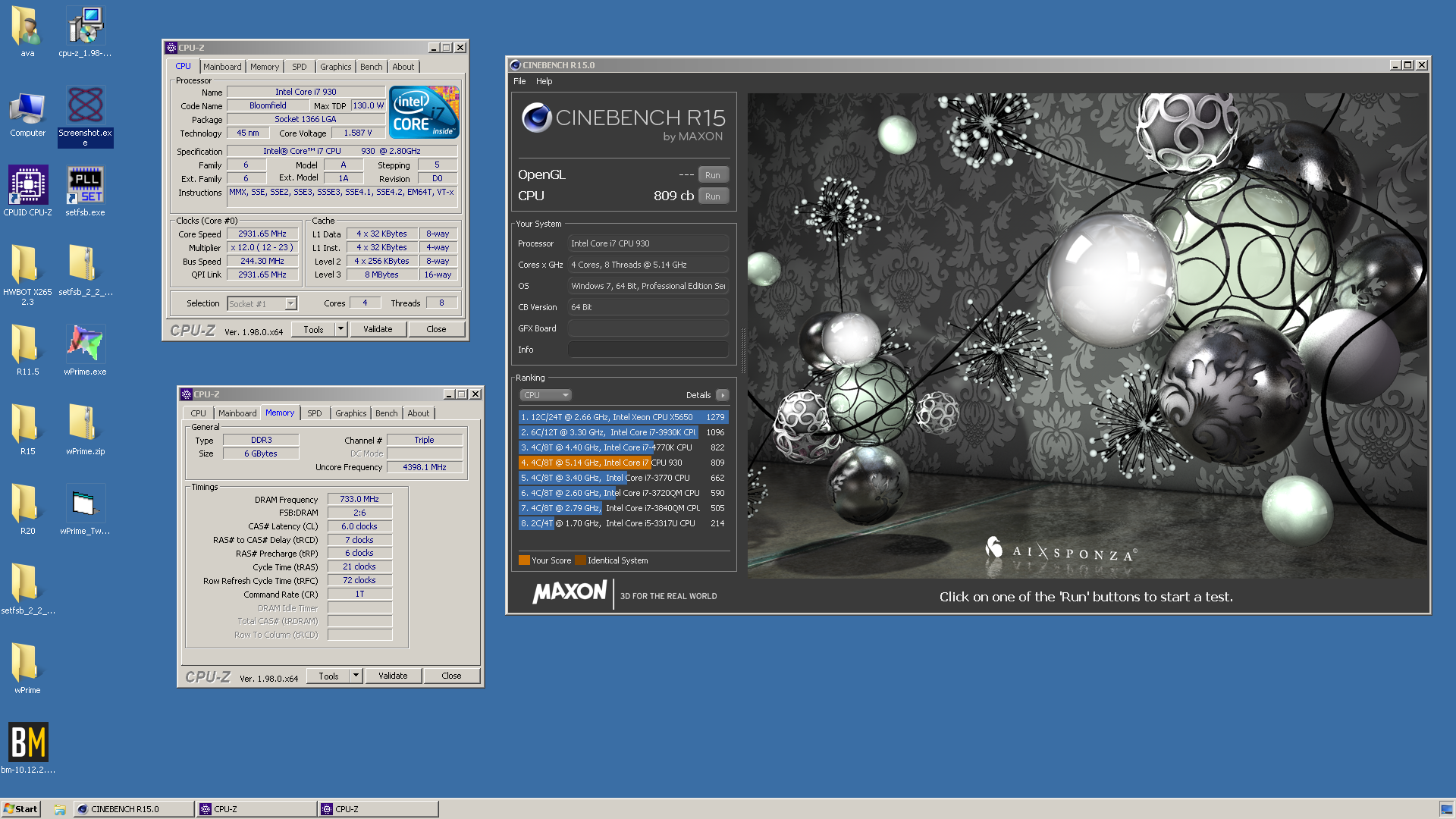This screenshot has width=1456, height=819.
Task: Click the Cinebench sphere logo icon
Action: click(537, 118)
